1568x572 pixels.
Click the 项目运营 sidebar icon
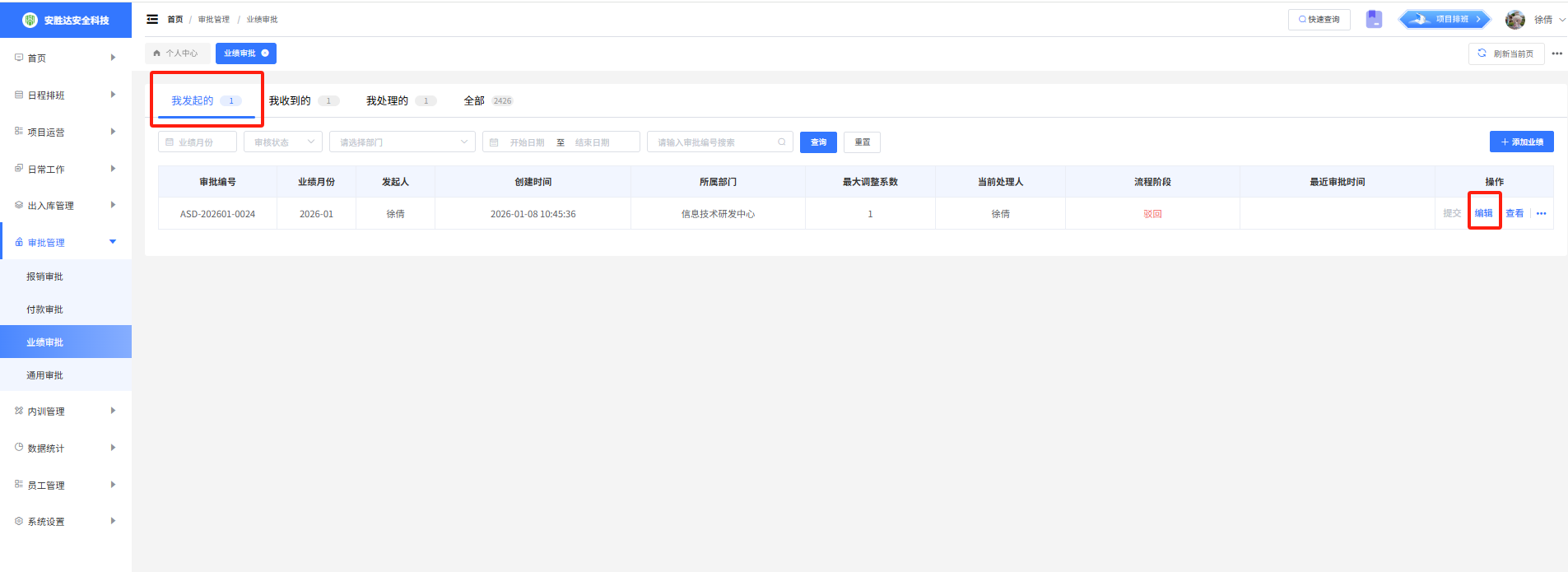(19, 131)
